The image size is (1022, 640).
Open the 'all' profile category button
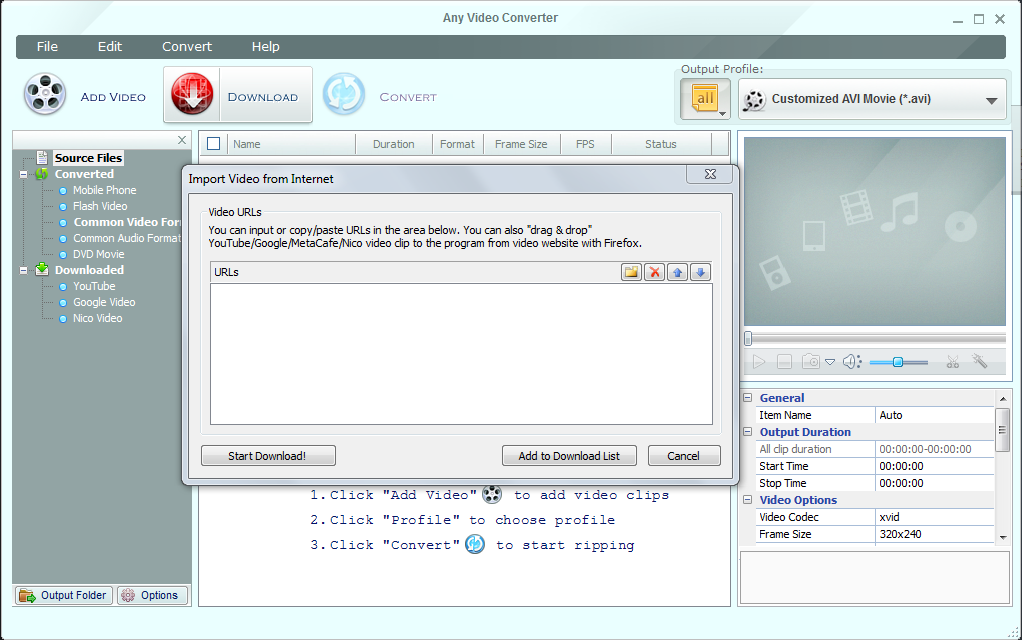pos(705,99)
